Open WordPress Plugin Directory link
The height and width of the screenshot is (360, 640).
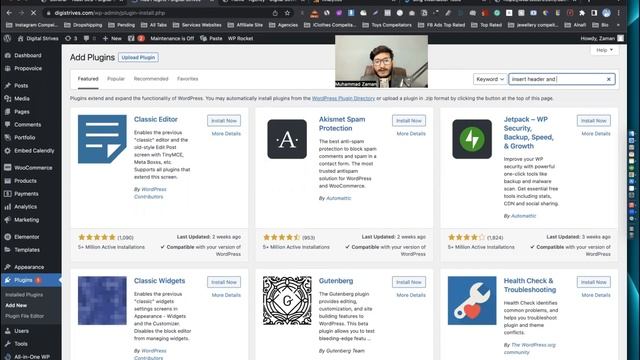point(343,98)
